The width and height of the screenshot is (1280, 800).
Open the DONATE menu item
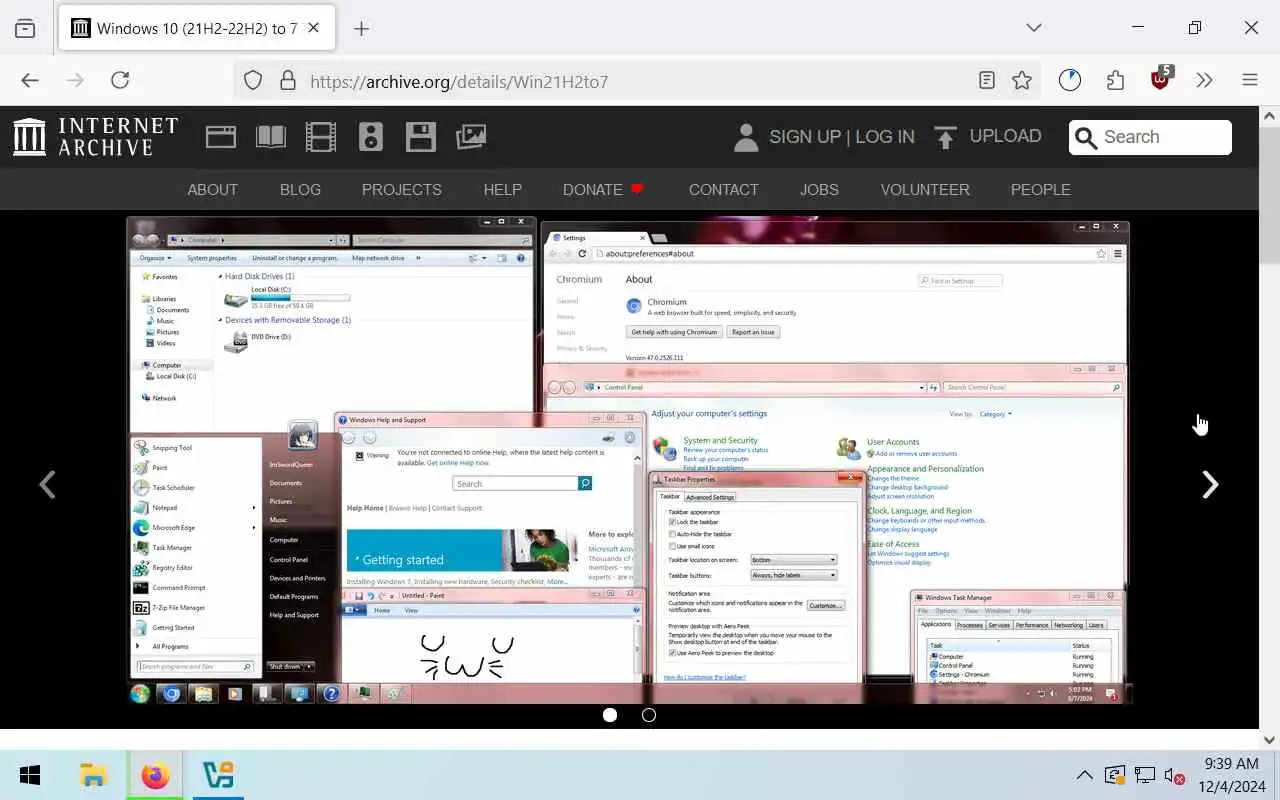(603, 189)
